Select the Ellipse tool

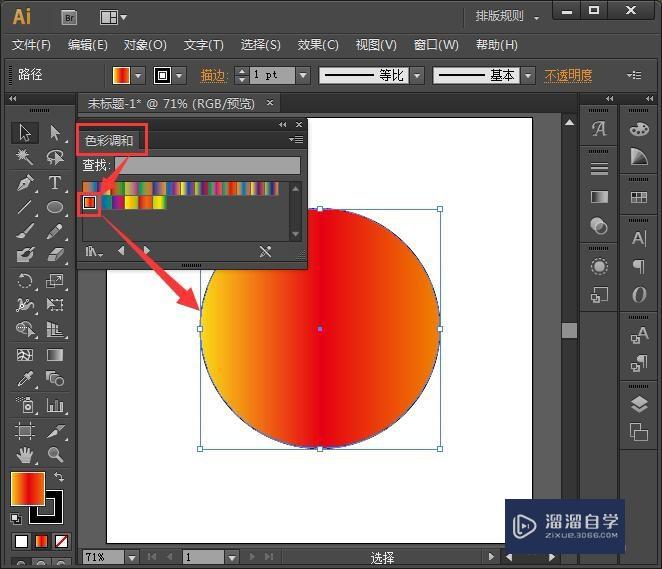coord(55,207)
